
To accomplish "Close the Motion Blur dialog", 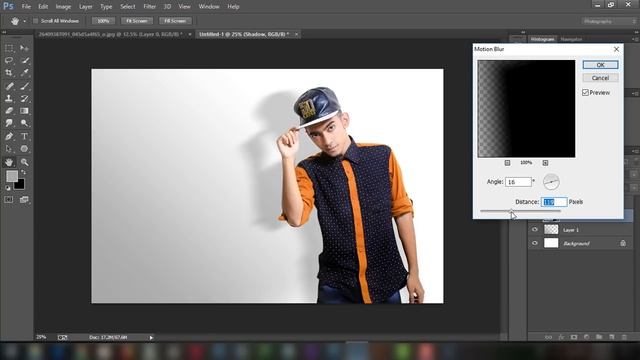I will [616, 49].
